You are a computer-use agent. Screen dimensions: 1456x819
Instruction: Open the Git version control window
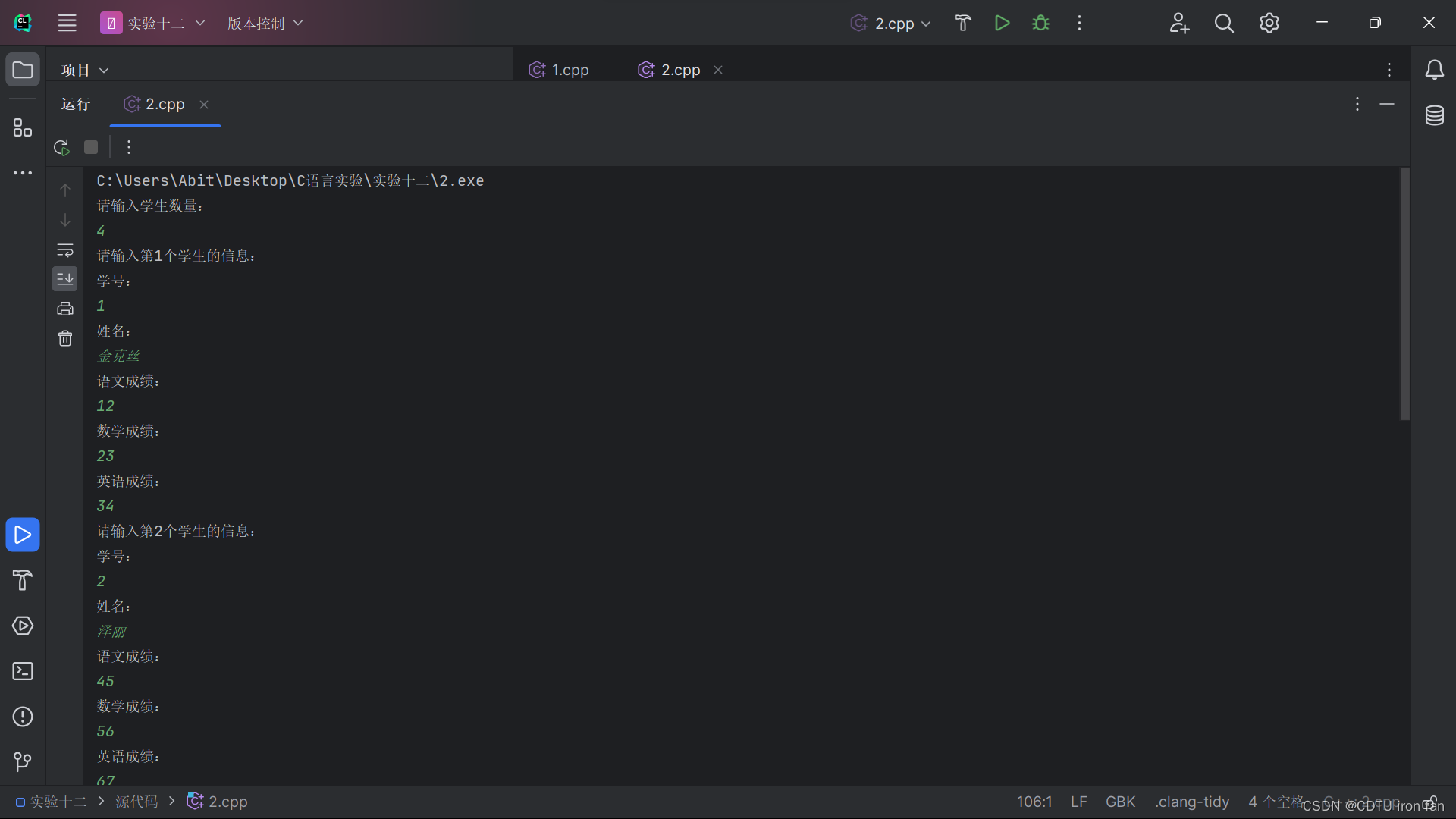[x=23, y=761]
